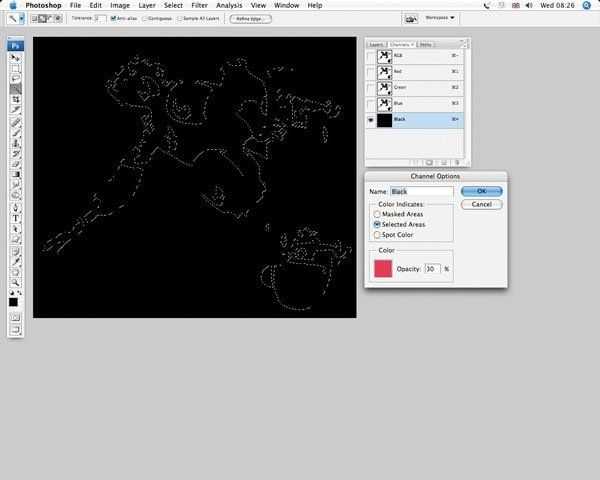Select the Lasso tool

coord(16,78)
